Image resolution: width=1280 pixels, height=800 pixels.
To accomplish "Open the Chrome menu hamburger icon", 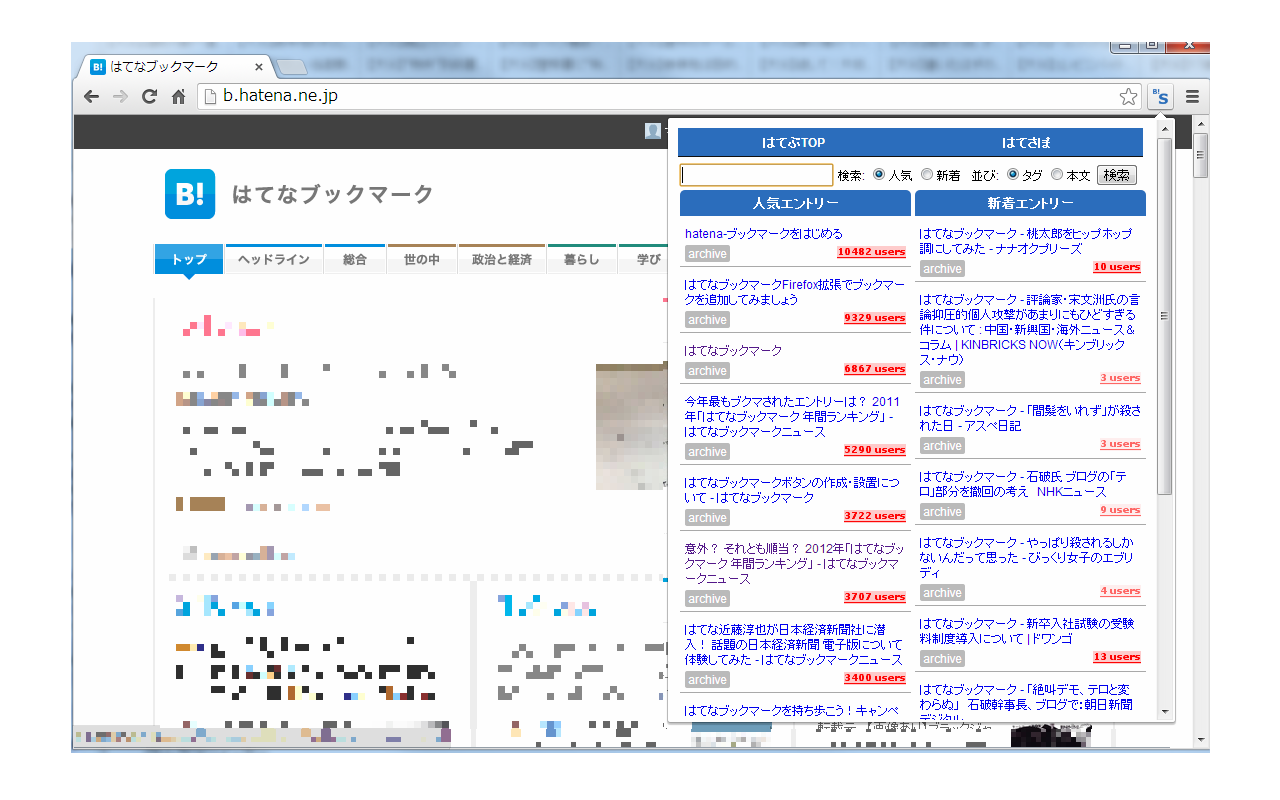I will pos(1192,97).
